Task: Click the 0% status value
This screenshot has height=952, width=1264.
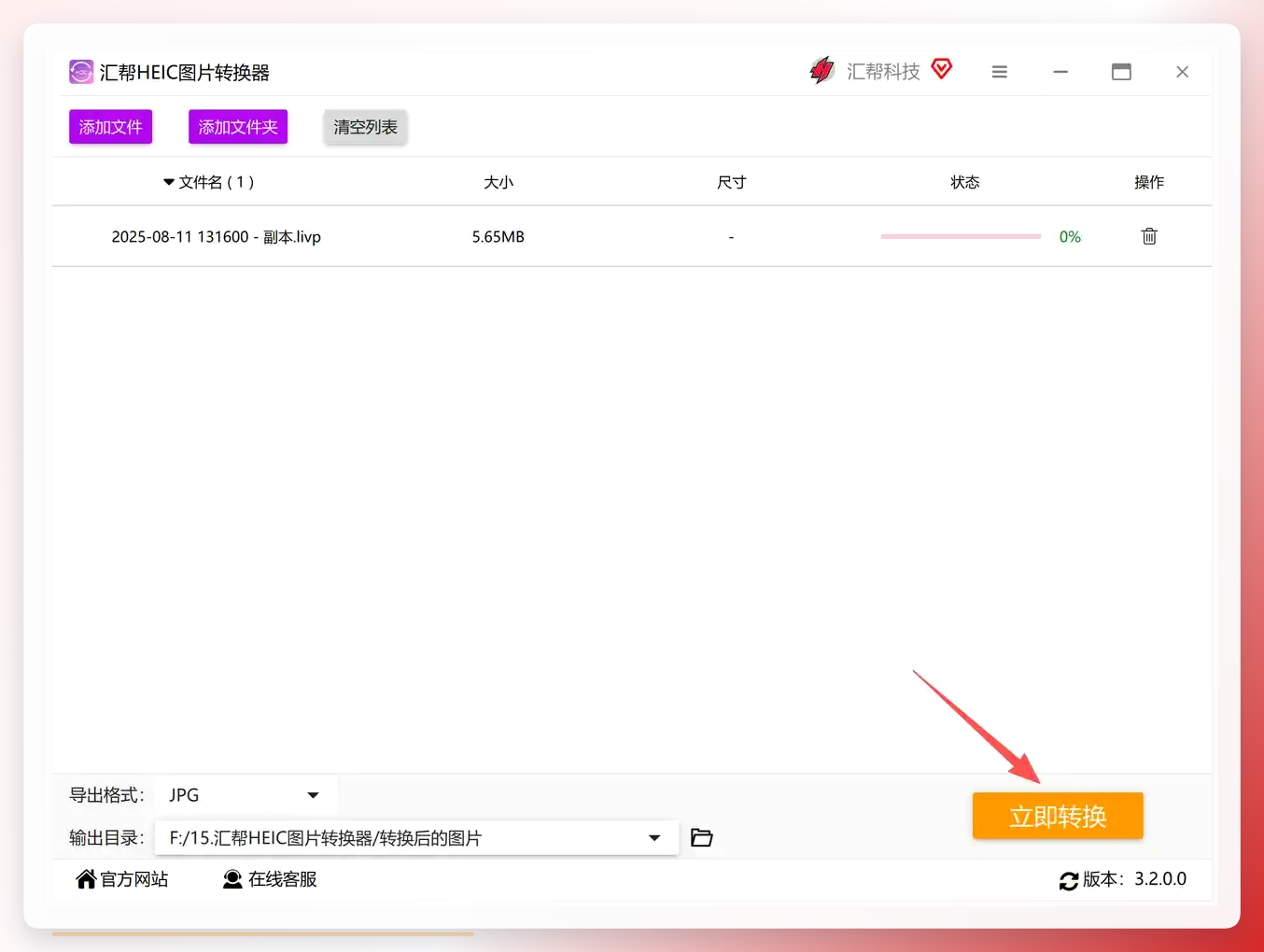Action: 1070,237
